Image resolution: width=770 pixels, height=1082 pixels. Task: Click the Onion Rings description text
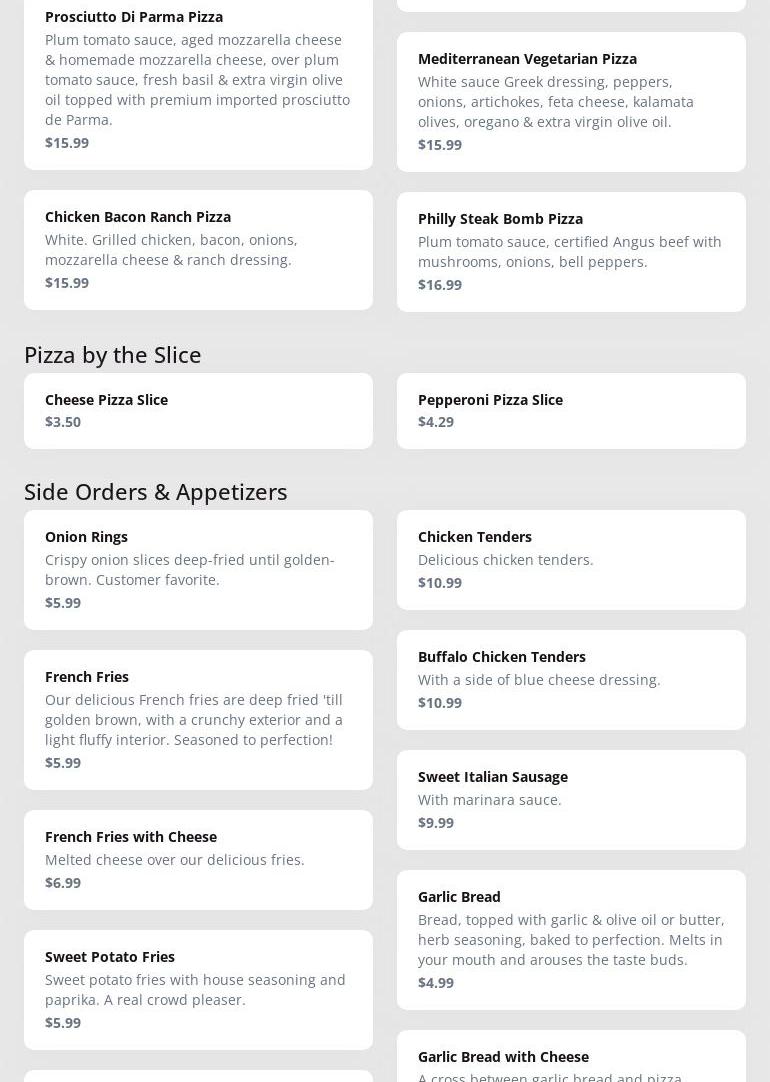[x=189, y=569]
